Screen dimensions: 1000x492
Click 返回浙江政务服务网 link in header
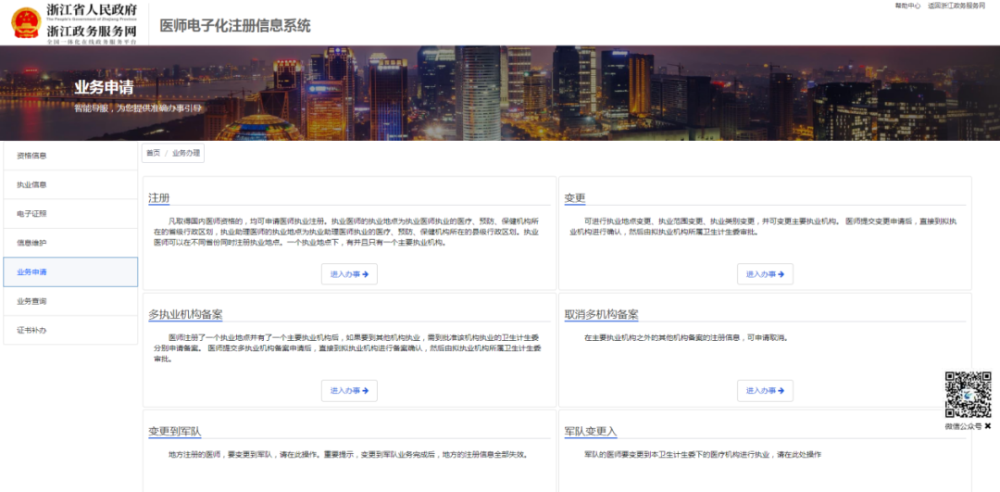coord(956,6)
